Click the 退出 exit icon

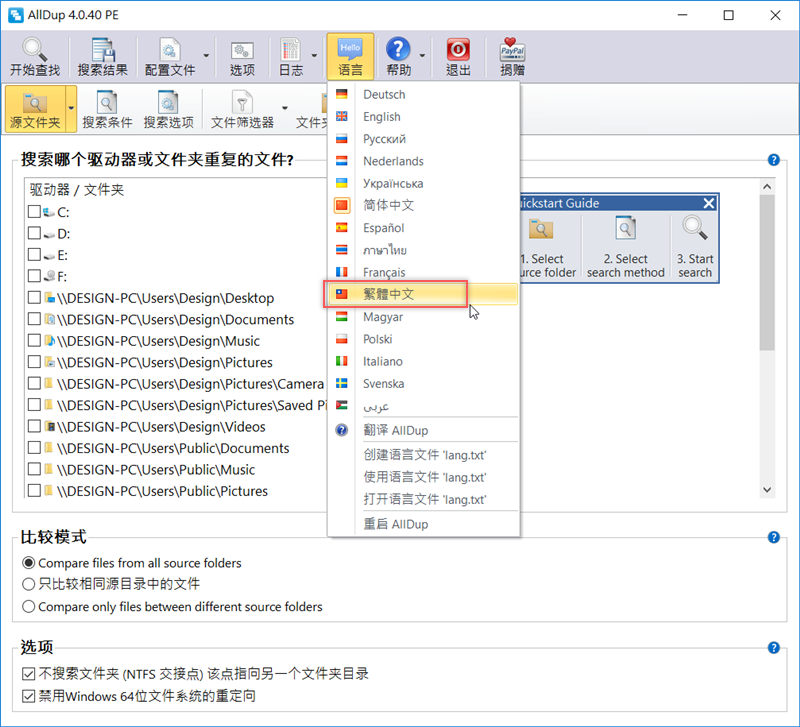pyautogui.click(x=458, y=57)
